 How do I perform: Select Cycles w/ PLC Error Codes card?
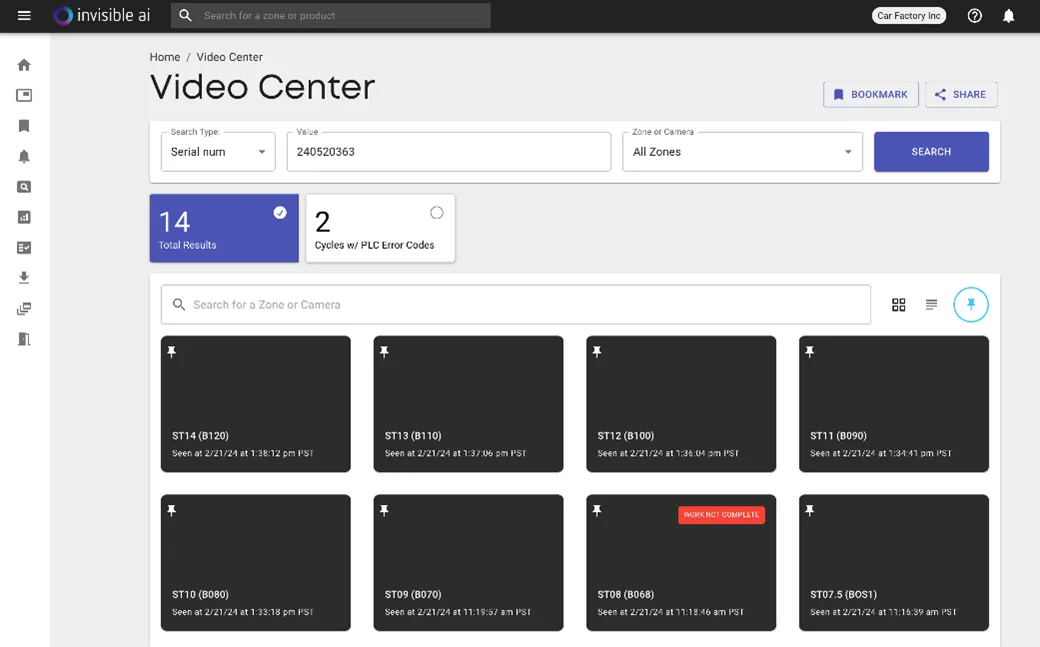(380, 228)
